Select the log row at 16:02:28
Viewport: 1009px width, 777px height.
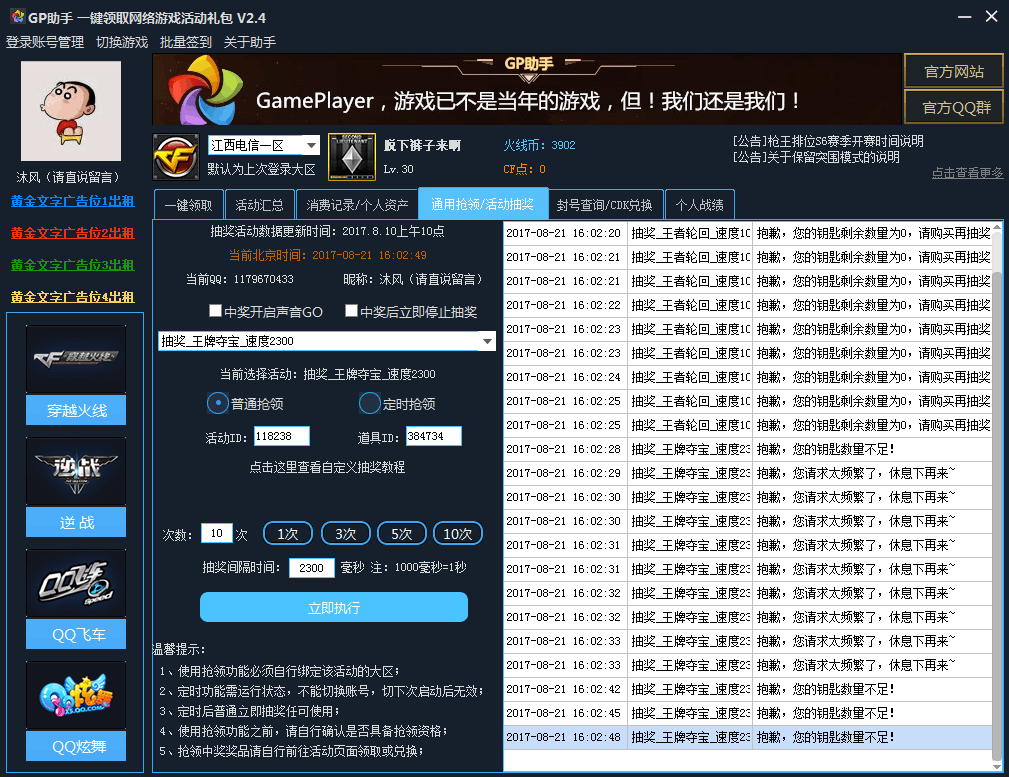(x=748, y=449)
